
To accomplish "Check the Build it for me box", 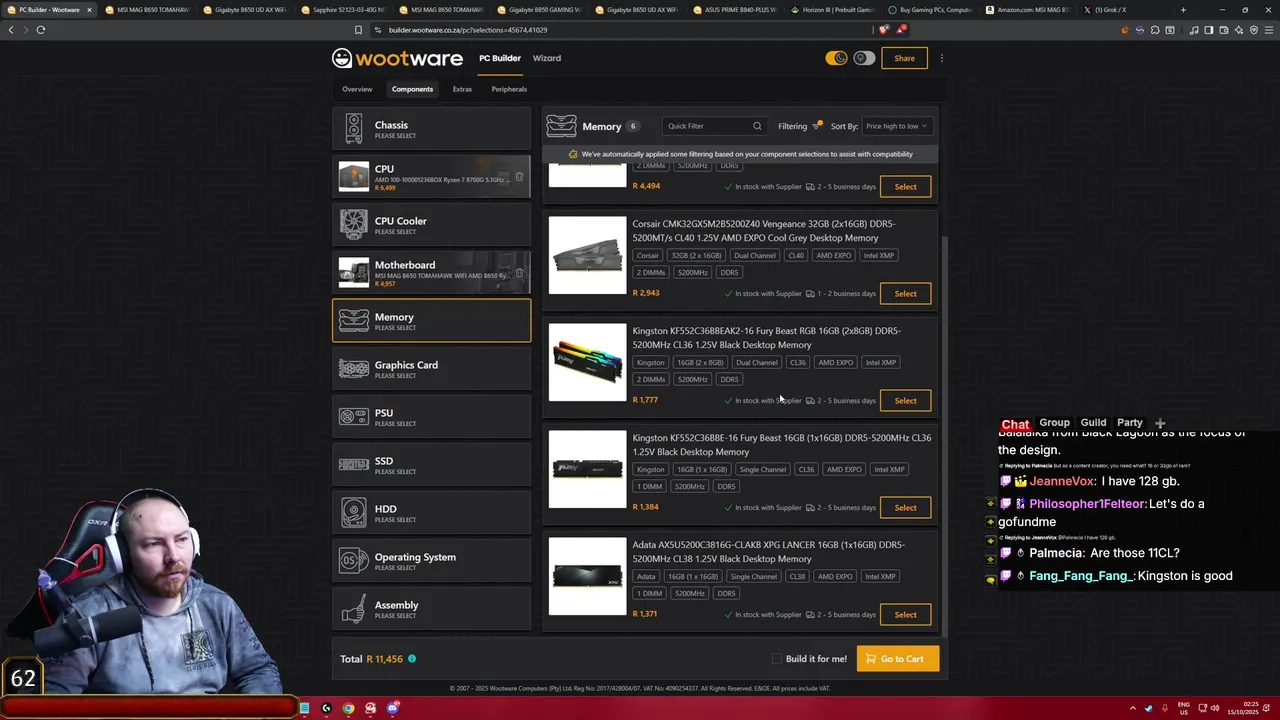I will [777, 659].
